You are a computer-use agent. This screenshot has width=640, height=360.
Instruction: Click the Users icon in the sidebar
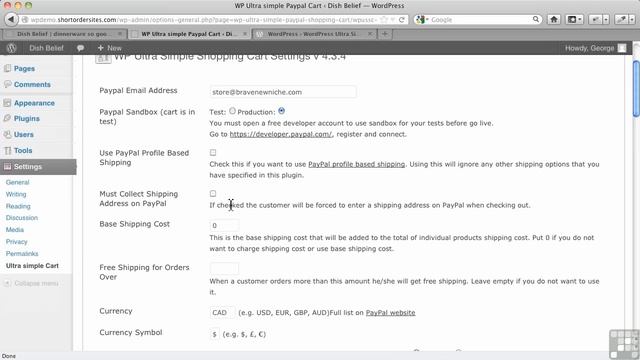pos(7,134)
